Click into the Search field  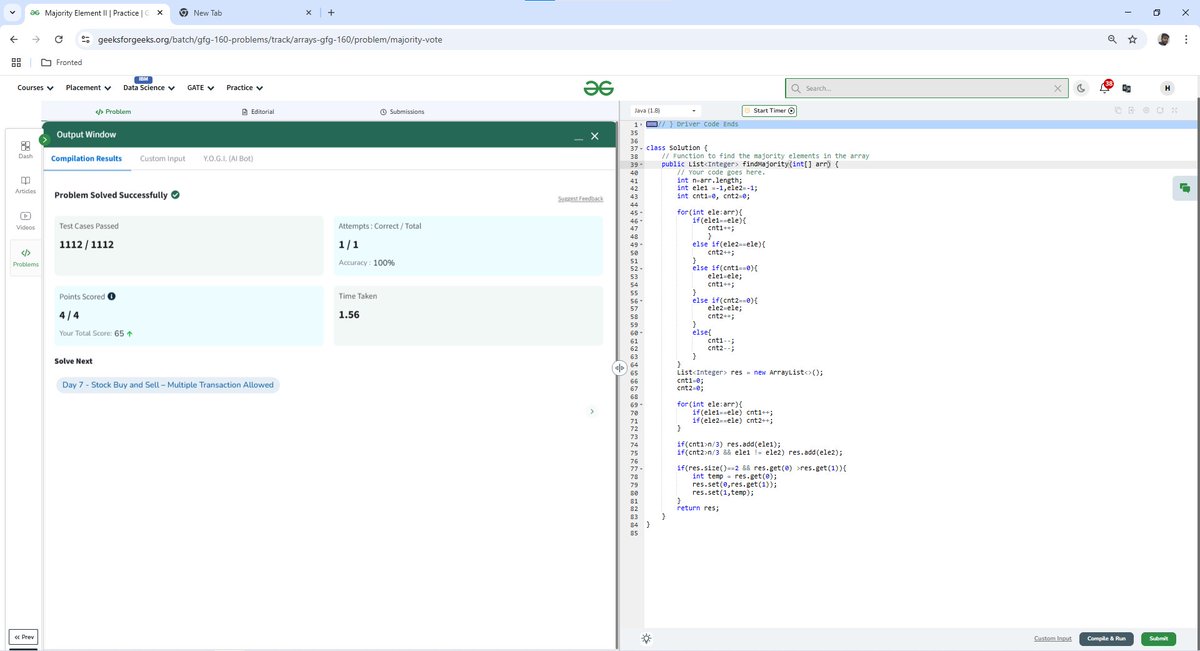pyautogui.click(x=926, y=88)
